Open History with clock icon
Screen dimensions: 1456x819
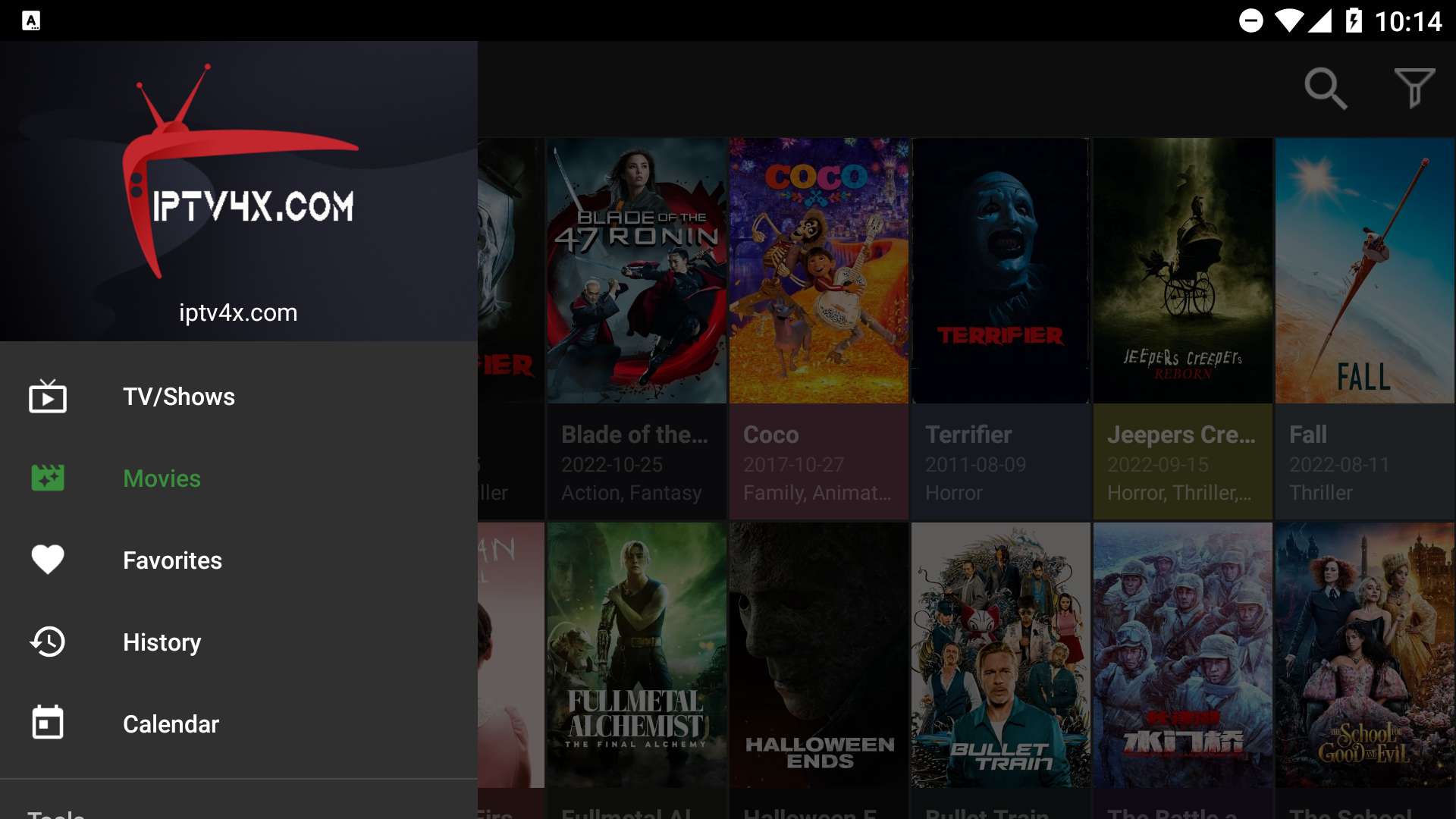[x=160, y=642]
